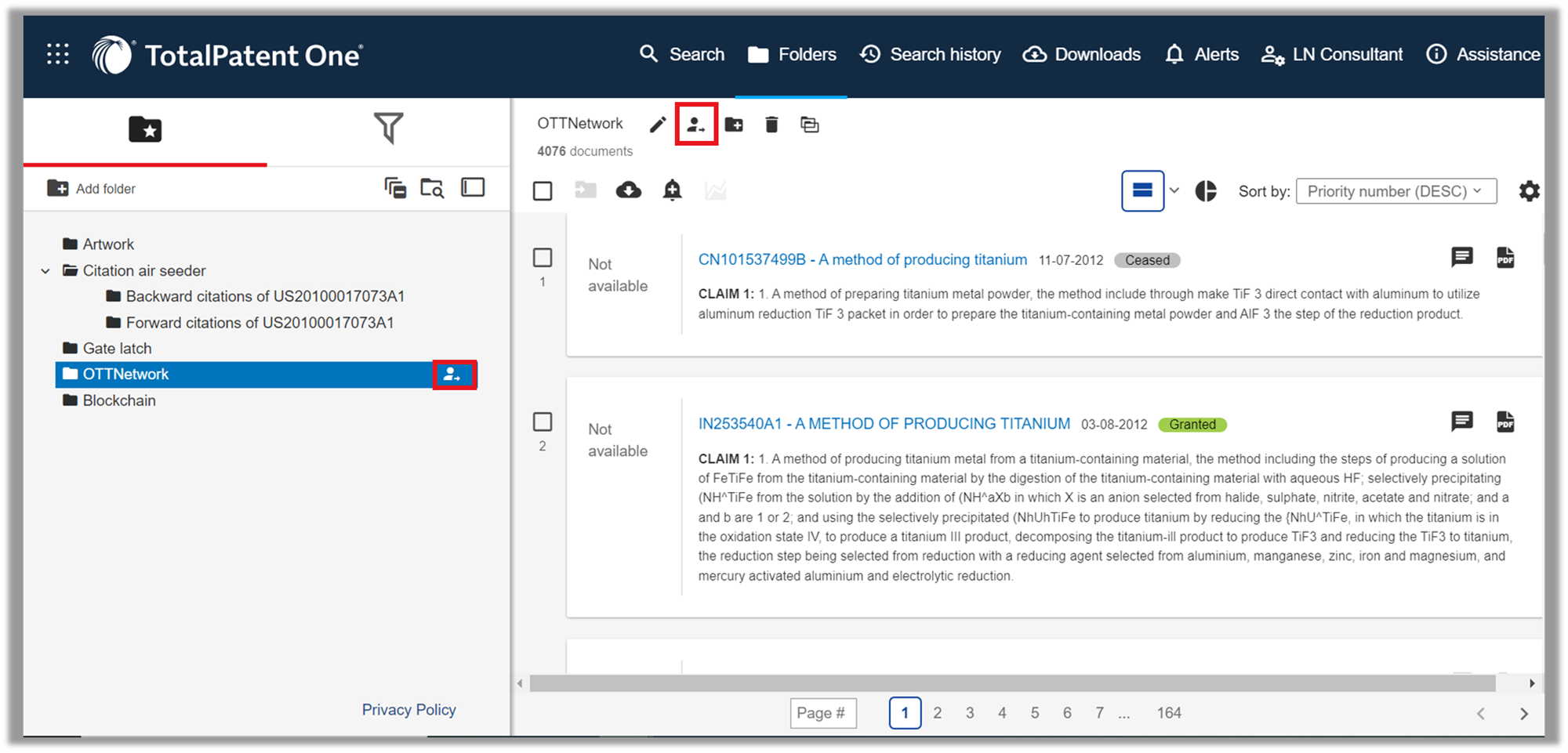This screenshot has width=1568, height=753.
Task: Open the Downloads section
Action: (x=1082, y=54)
